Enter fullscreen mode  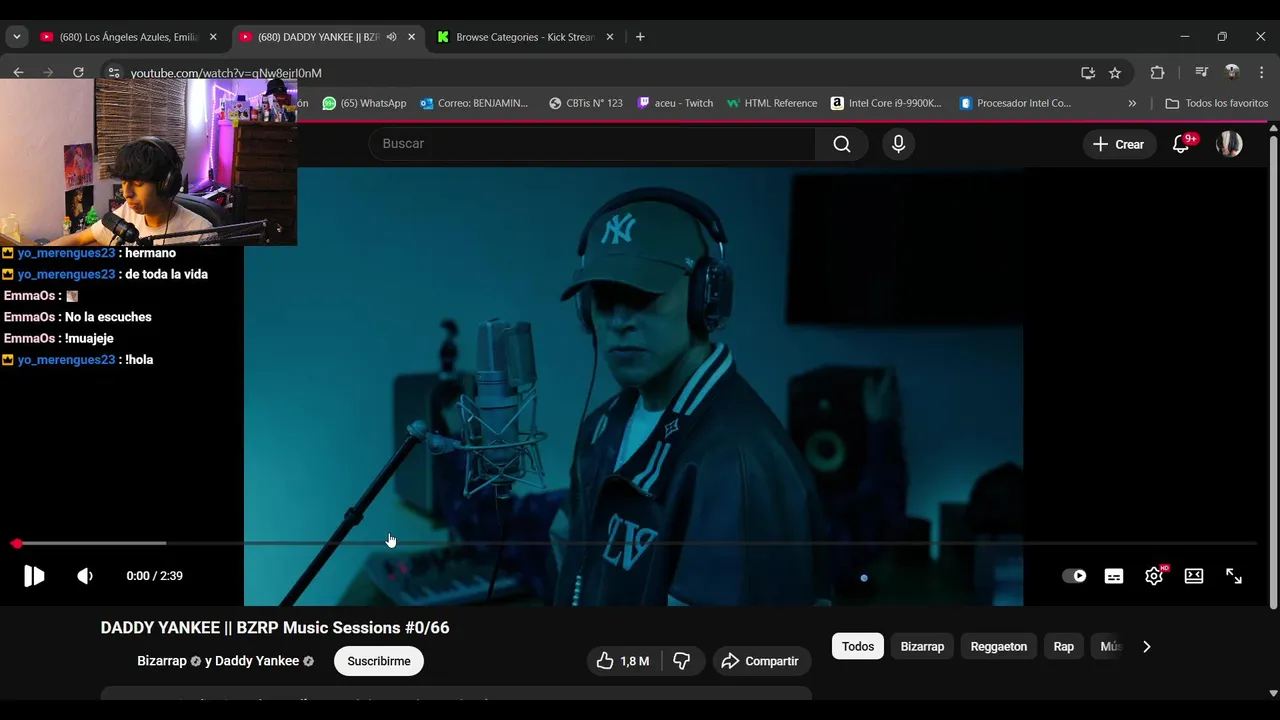(x=1234, y=576)
